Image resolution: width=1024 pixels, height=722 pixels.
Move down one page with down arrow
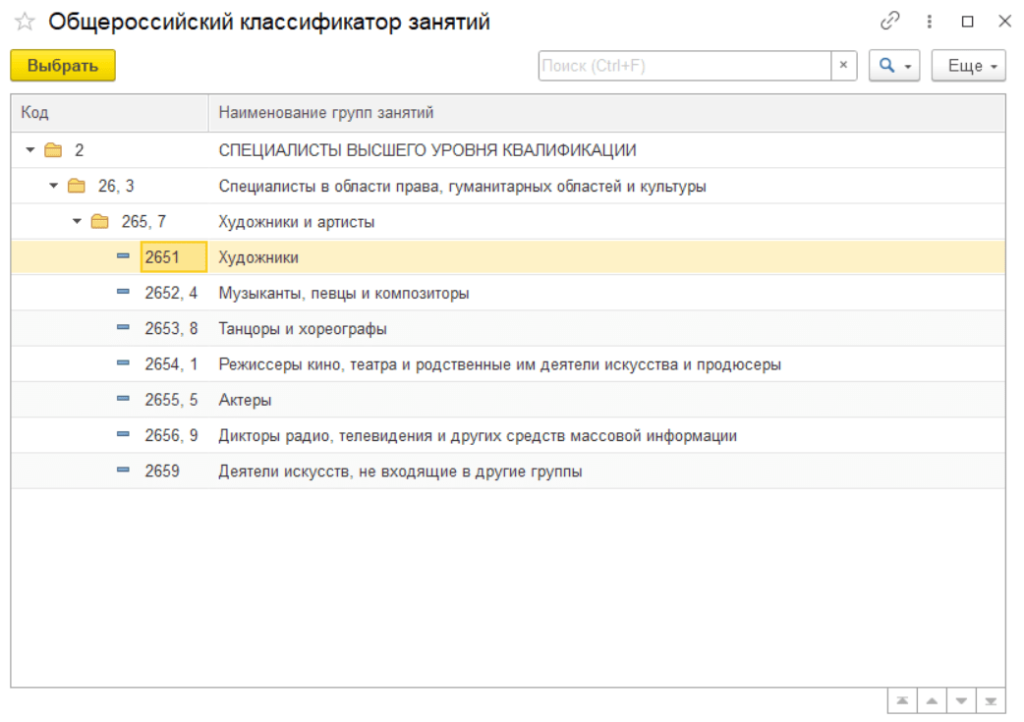pyautogui.click(x=961, y=701)
